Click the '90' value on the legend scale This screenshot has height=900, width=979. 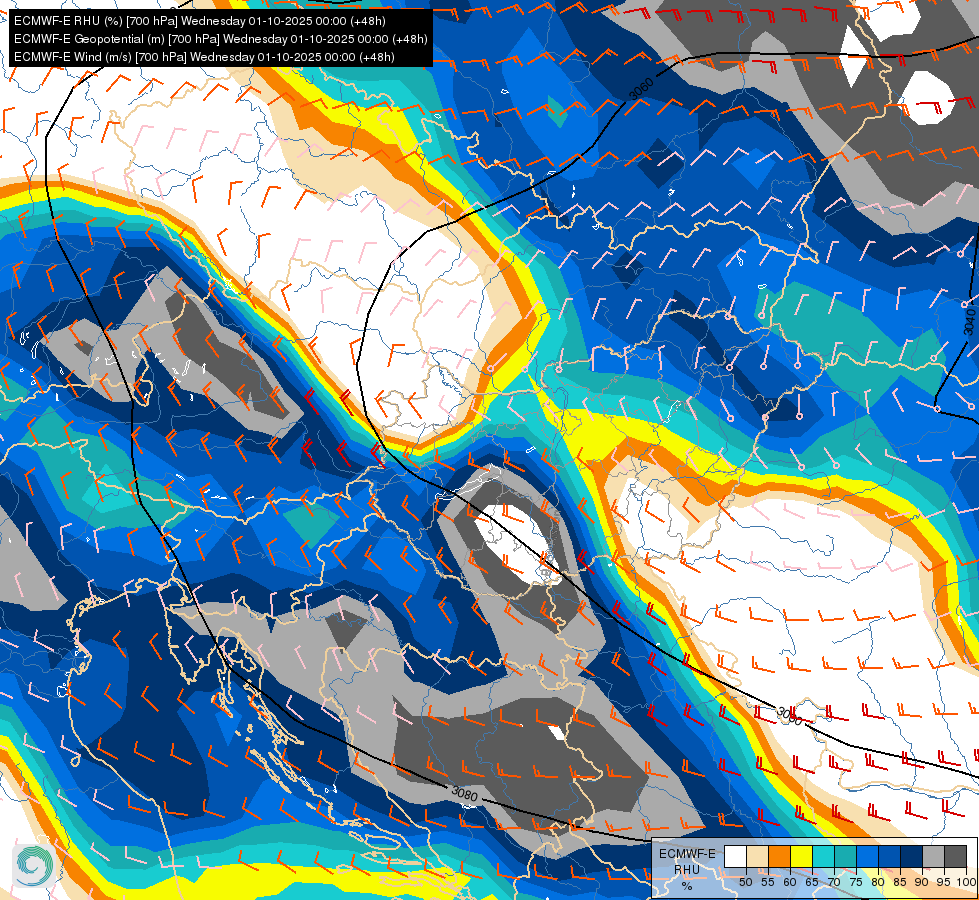click(922, 883)
